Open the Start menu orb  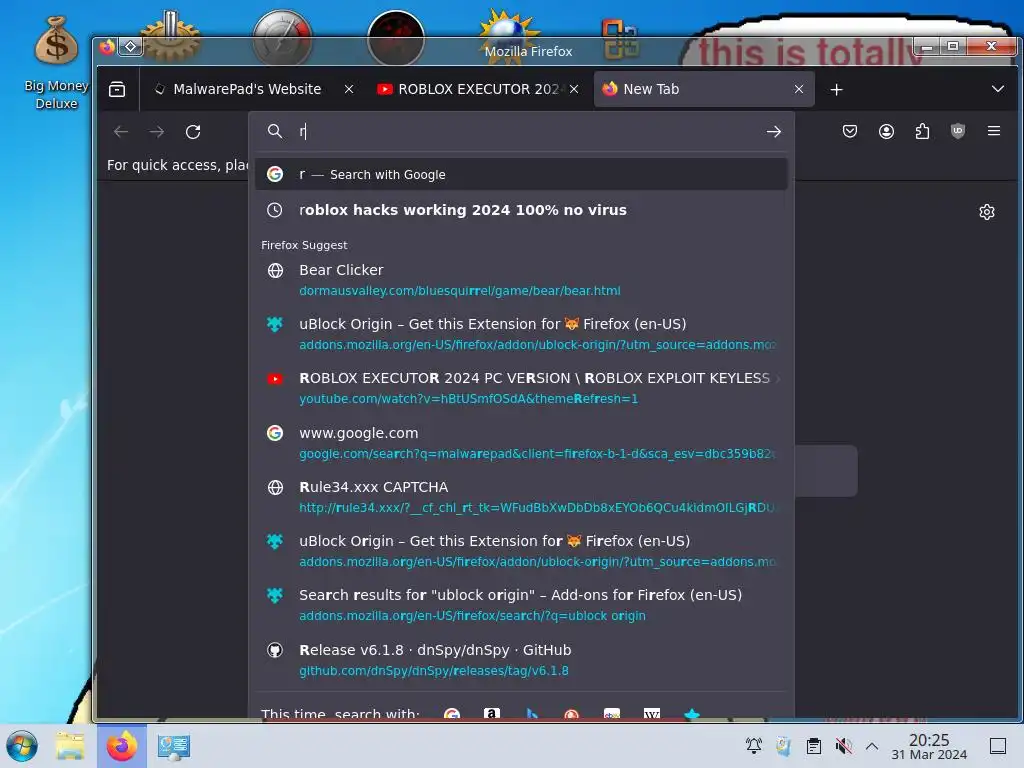[22, 746]
